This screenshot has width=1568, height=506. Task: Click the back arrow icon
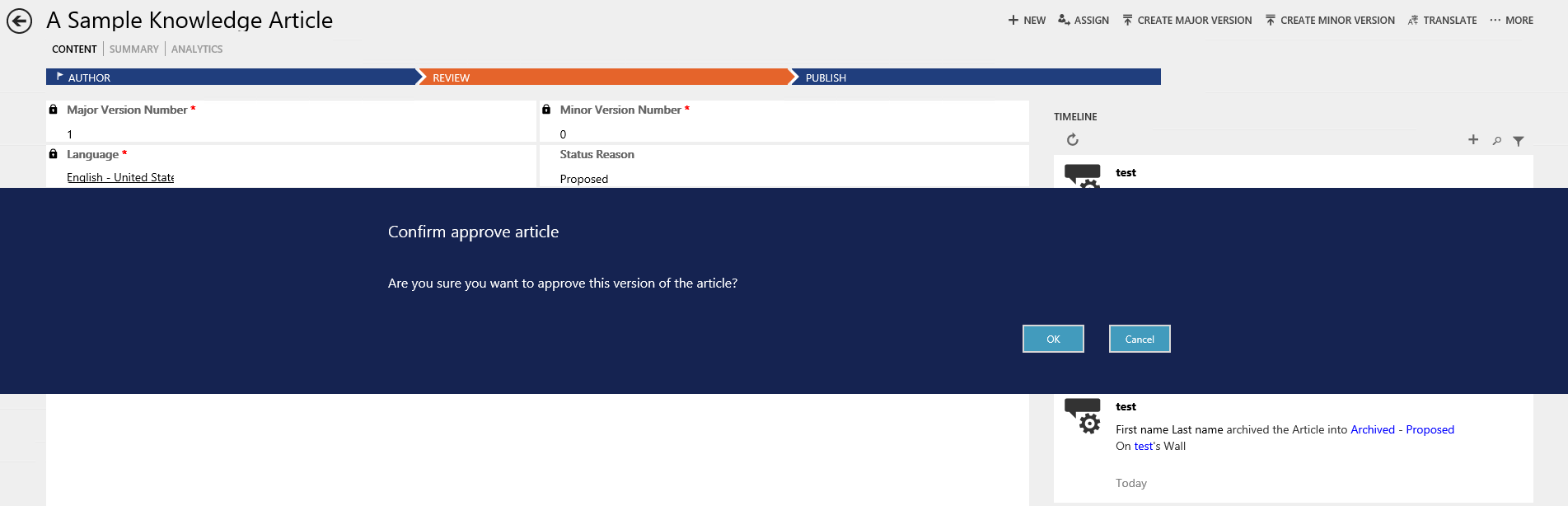coord(19,21)
